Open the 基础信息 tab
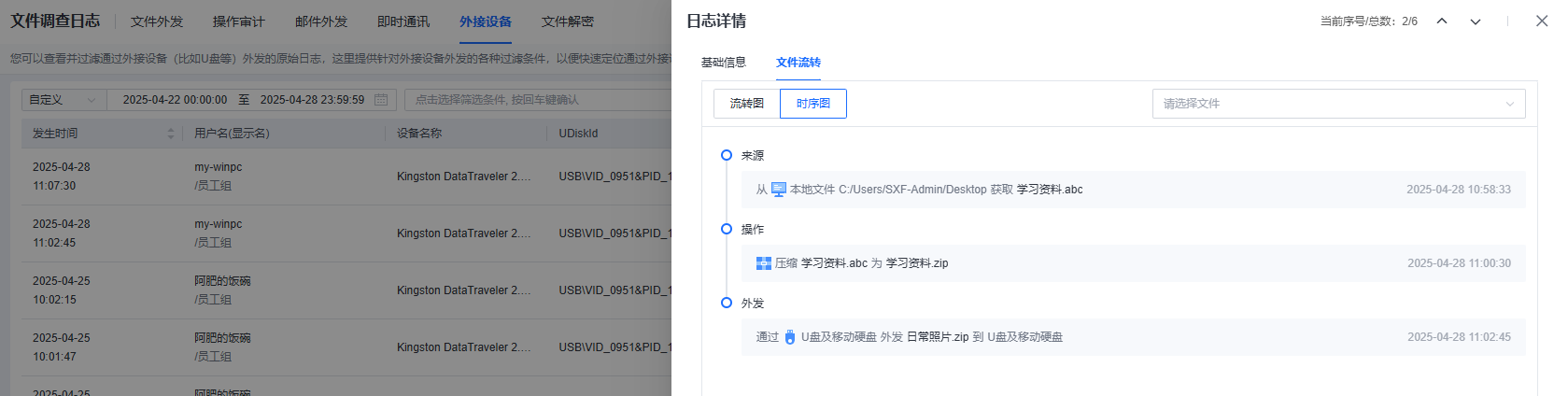This screenshot has width=1568, height=396. [x=723, y=63]
